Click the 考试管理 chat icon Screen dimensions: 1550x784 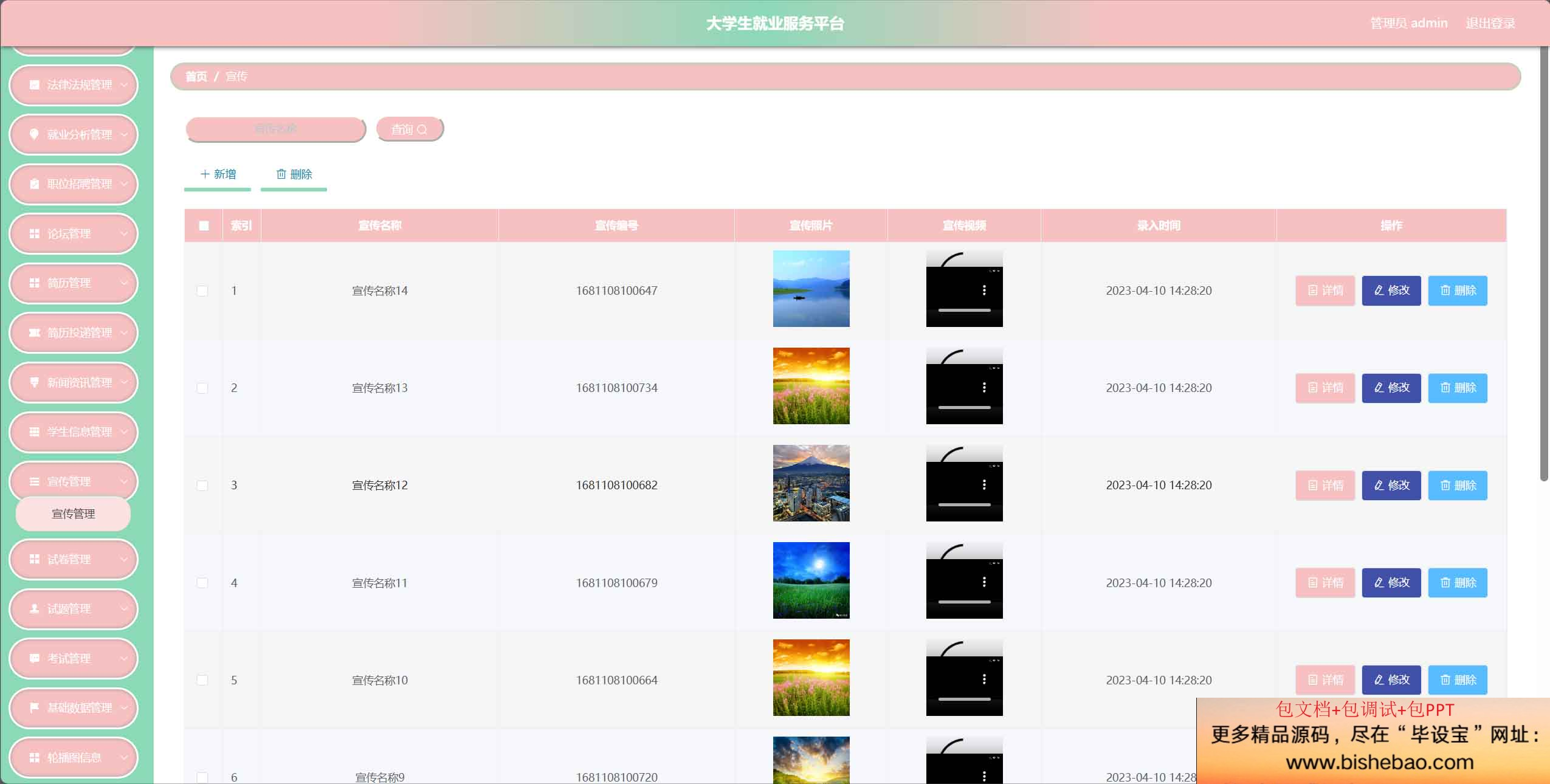click(35, 658)
